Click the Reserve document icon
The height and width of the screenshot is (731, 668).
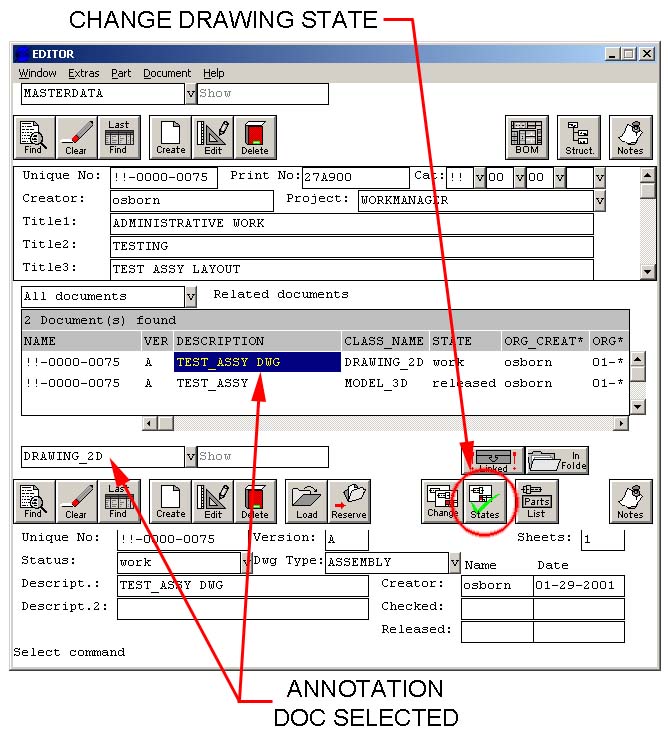(349, 501)
